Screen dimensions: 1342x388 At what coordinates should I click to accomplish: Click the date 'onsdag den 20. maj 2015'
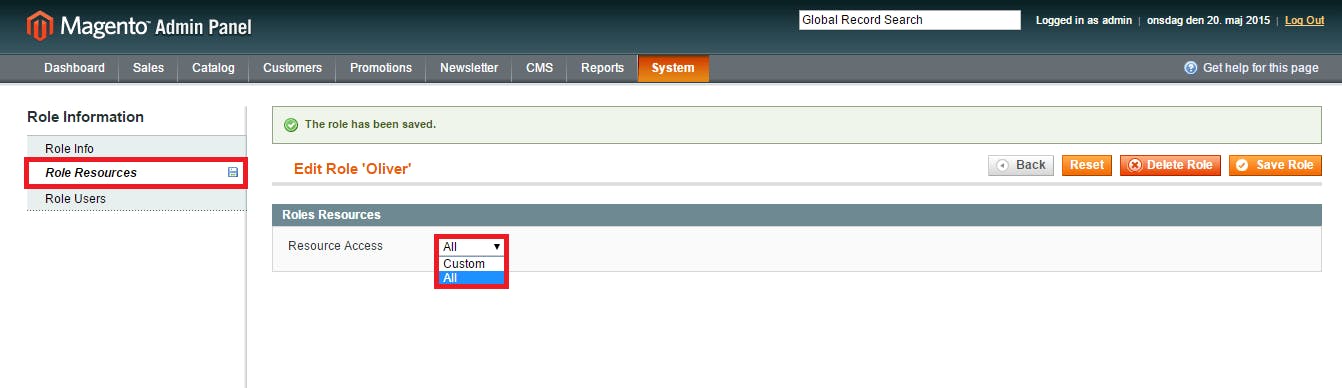pyautogui.click(x=1208, y=20)
